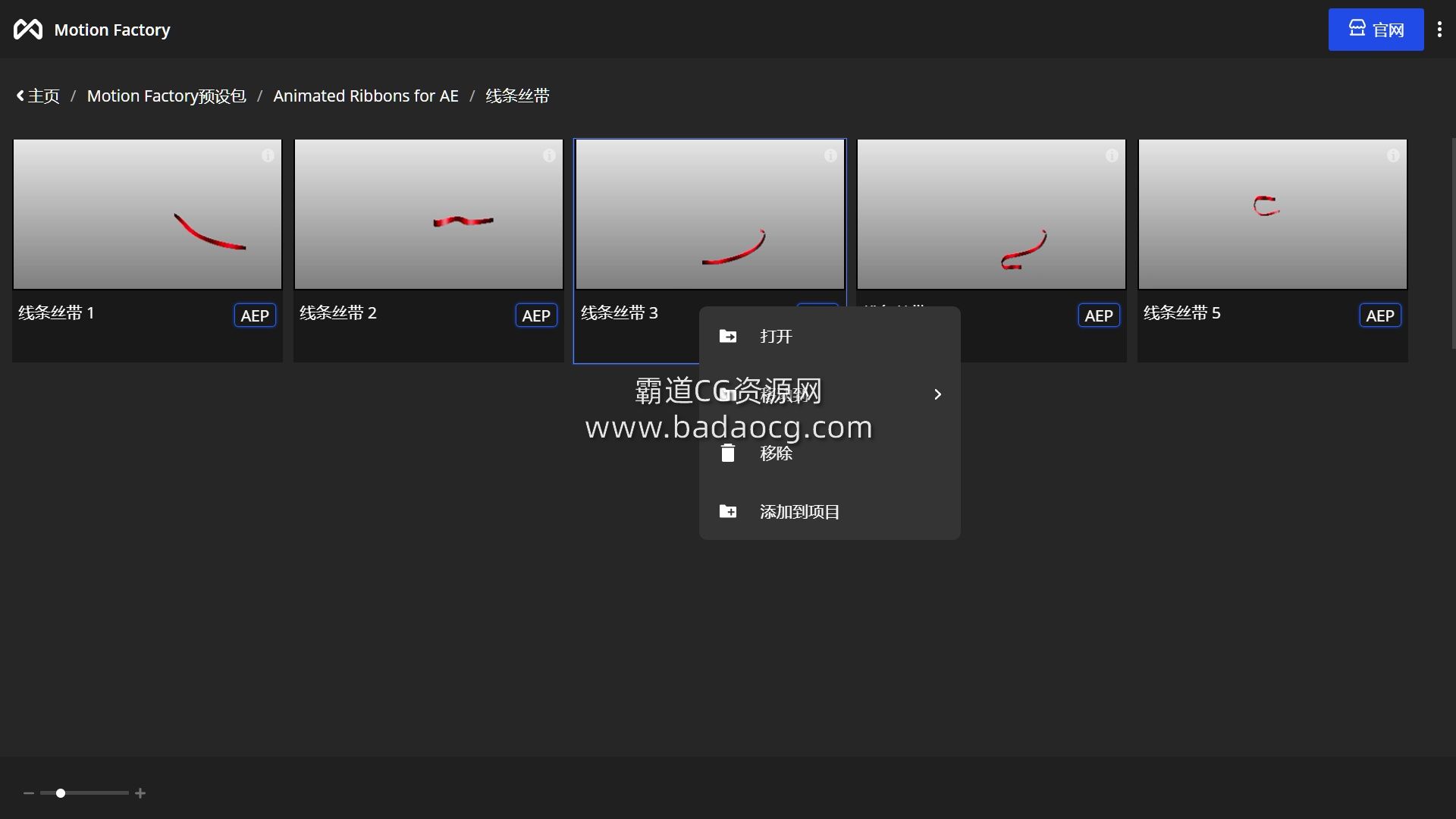Click the 线条丝带 1 title text
1456x819 pixels.
point(56,313)
